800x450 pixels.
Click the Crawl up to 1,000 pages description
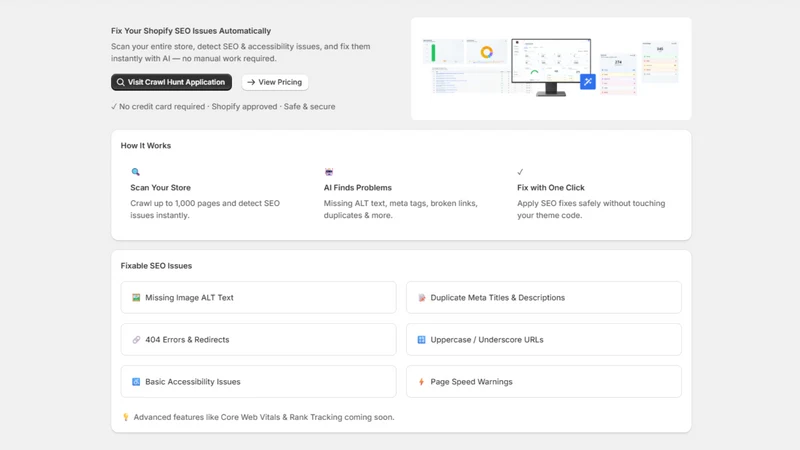pyautogui.click(x=205, y=209)
